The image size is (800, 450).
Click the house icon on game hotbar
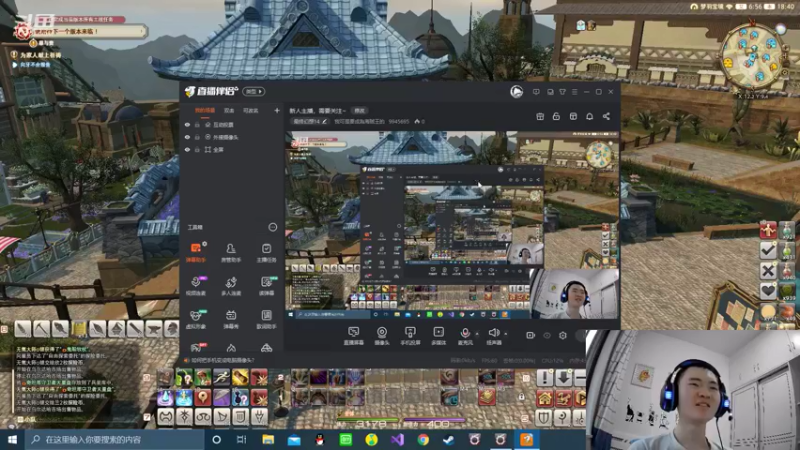pyautogui.click(x=545, y=397)
